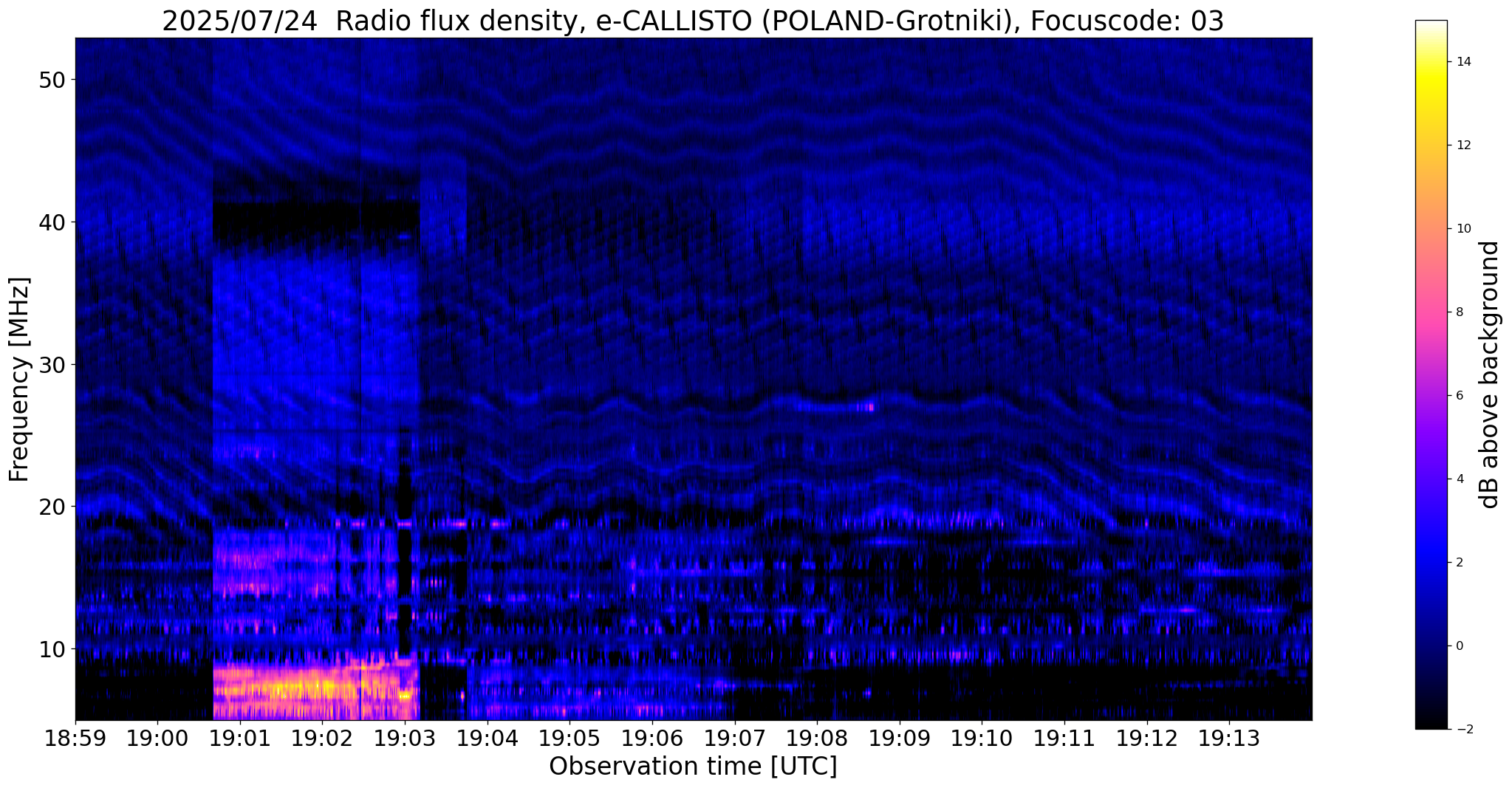Click the 19:07 time tick label

(x=735, y=739)
